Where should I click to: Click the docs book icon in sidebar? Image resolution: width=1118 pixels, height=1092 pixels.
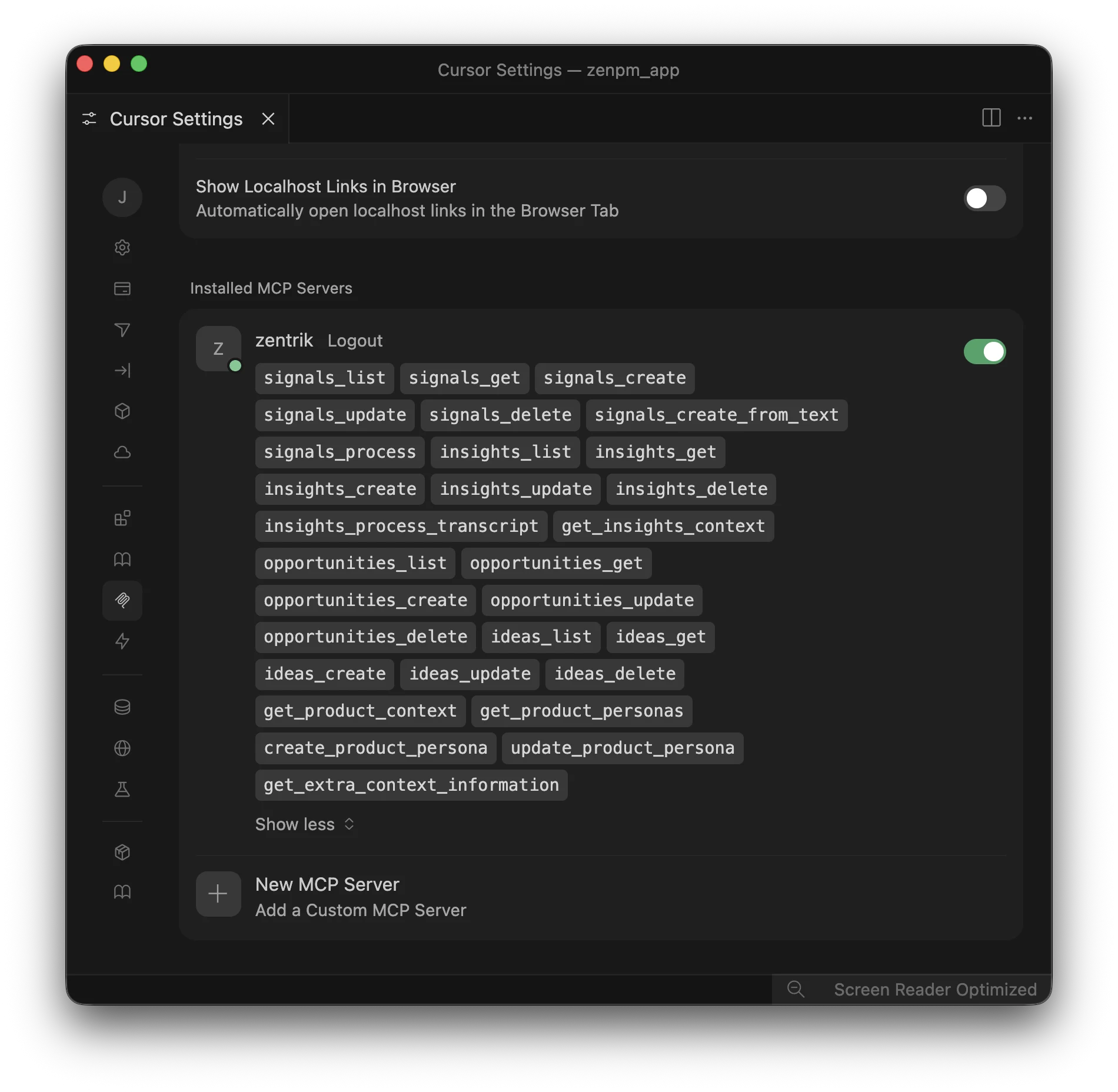[122, 560]
